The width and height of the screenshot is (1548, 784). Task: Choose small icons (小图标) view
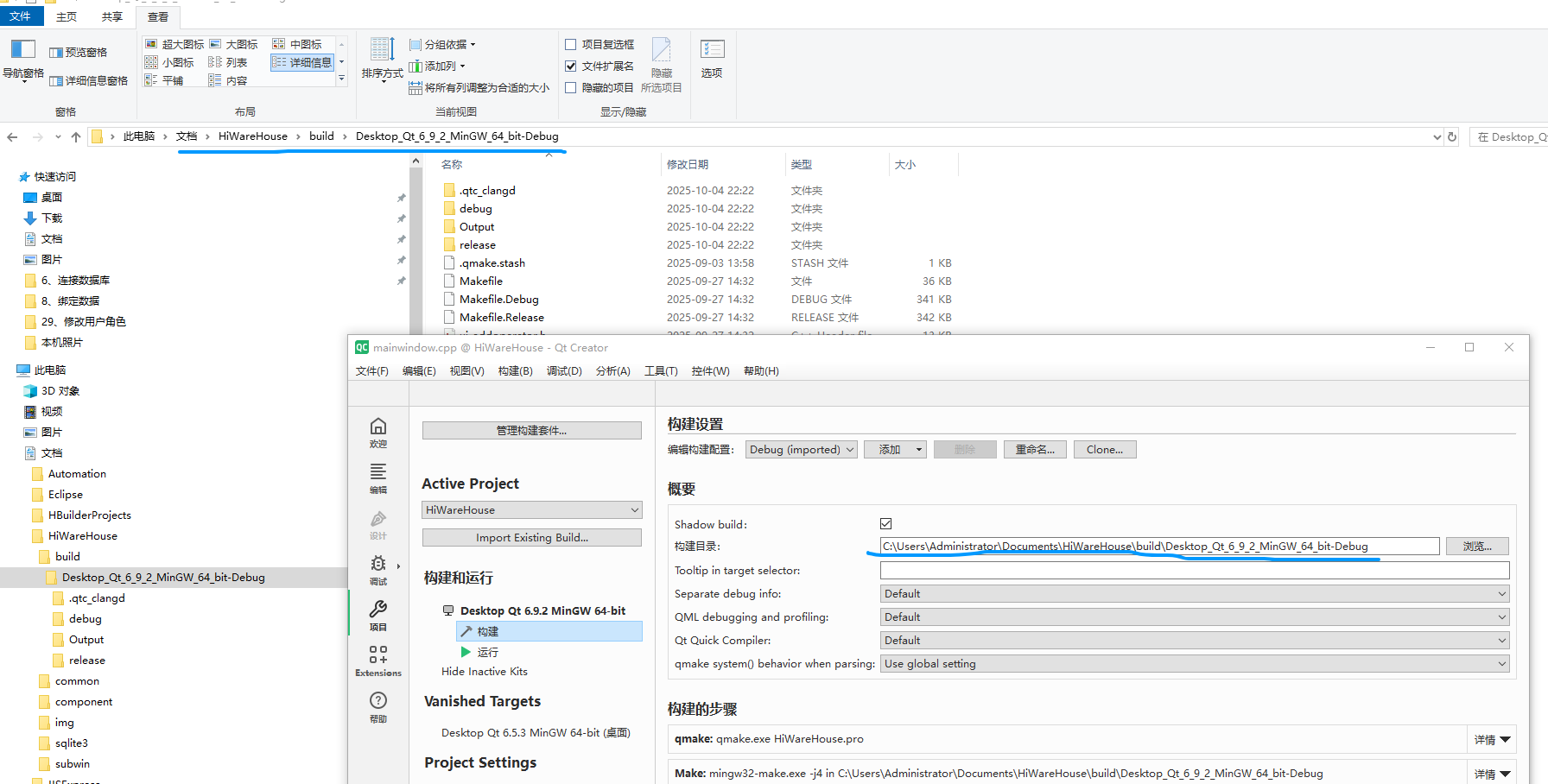click(x=169, y=62)
